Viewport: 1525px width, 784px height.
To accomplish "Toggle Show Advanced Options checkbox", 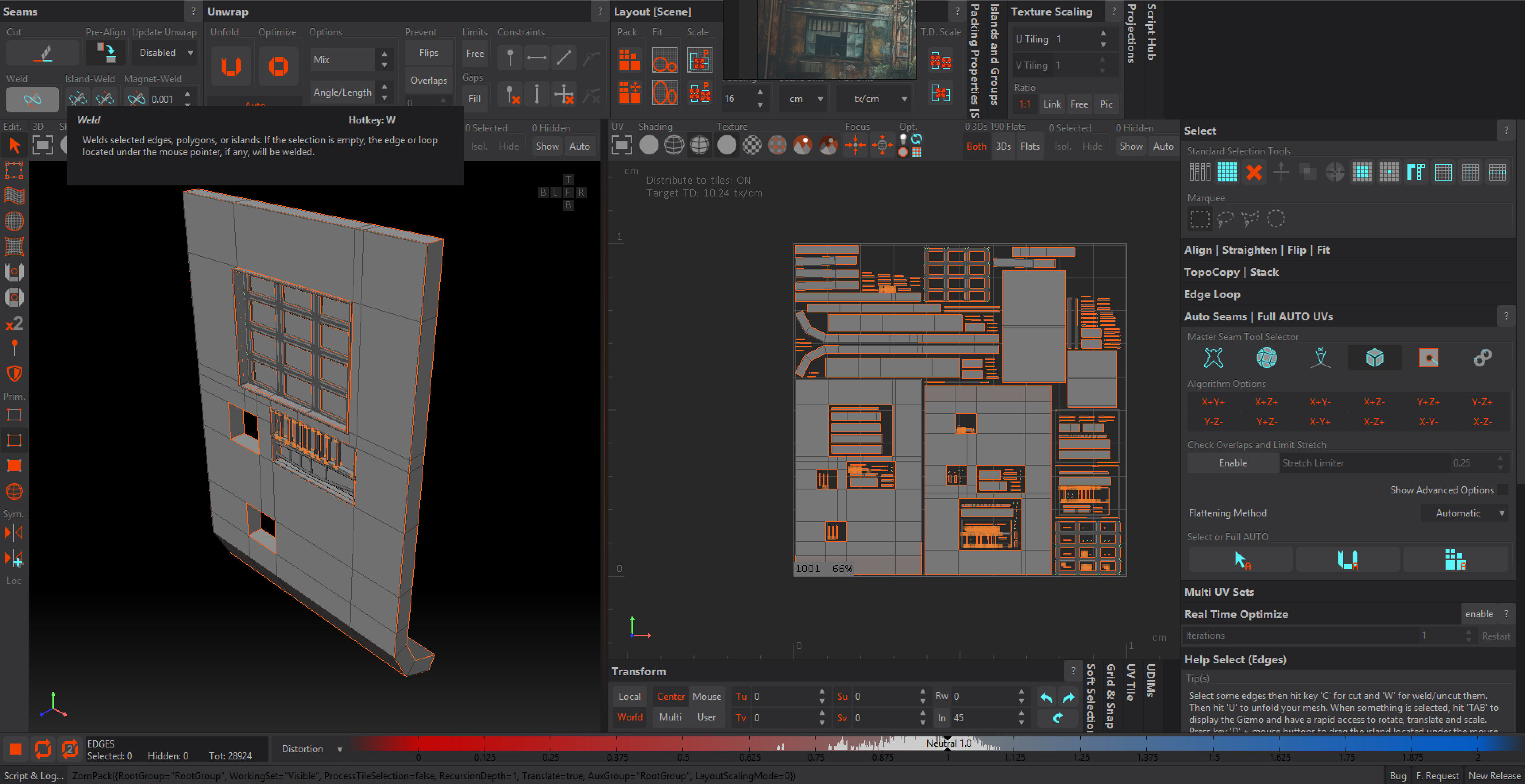I will pyautogui.click(x=1502, y=490).
